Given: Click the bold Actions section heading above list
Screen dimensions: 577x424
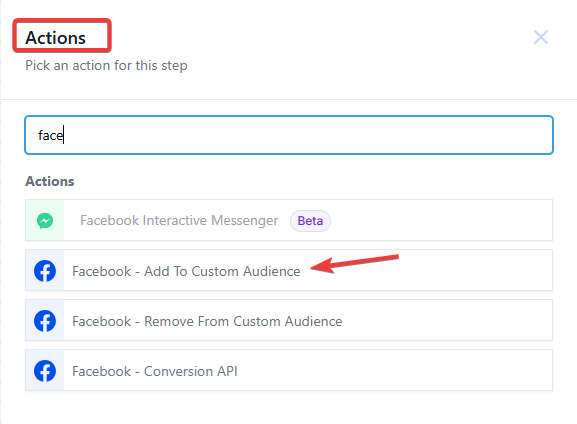Looking at the screenshot, I should (50, 181).
